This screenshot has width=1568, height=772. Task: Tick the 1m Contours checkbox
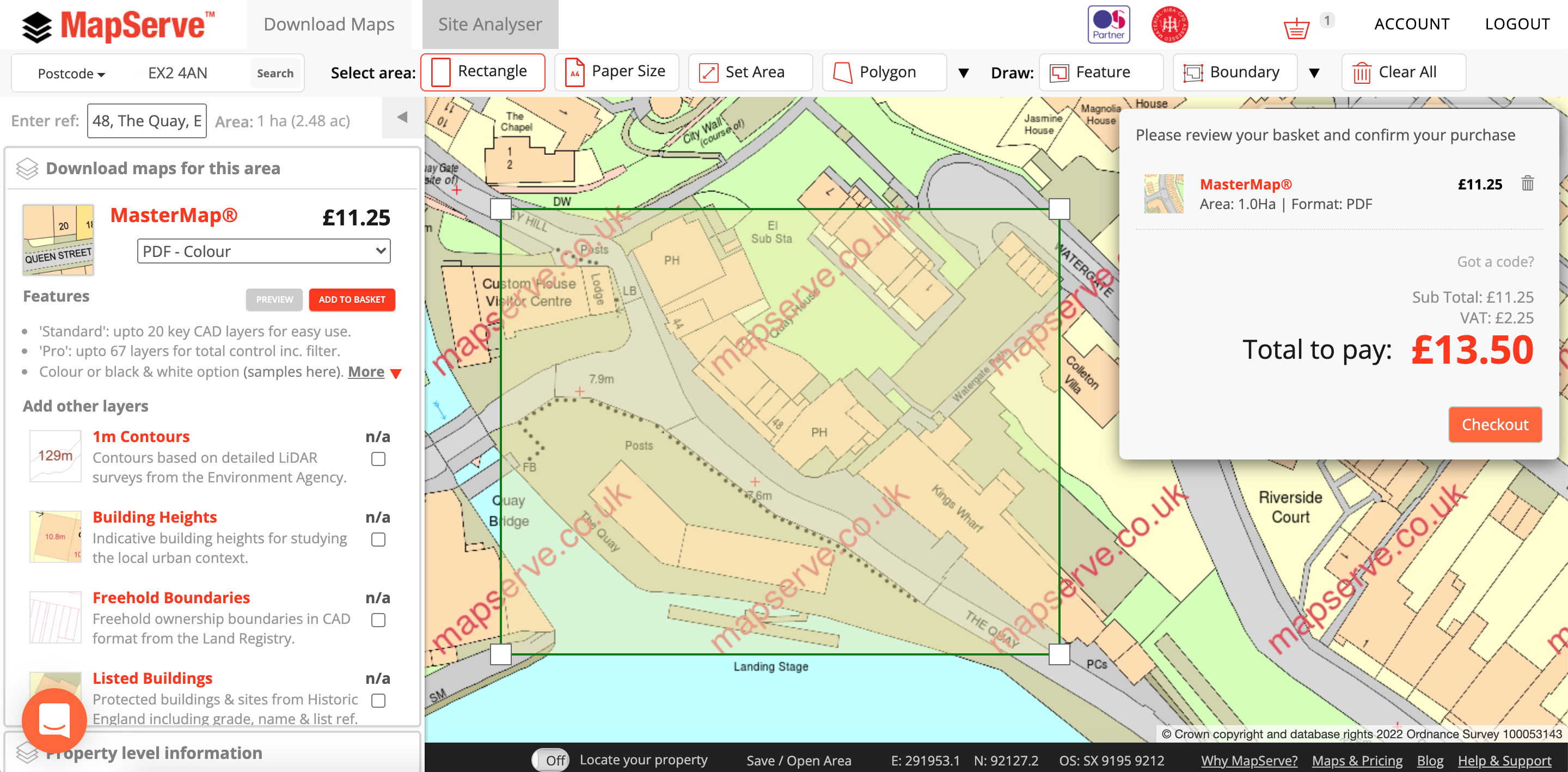[x=378, y=458]
